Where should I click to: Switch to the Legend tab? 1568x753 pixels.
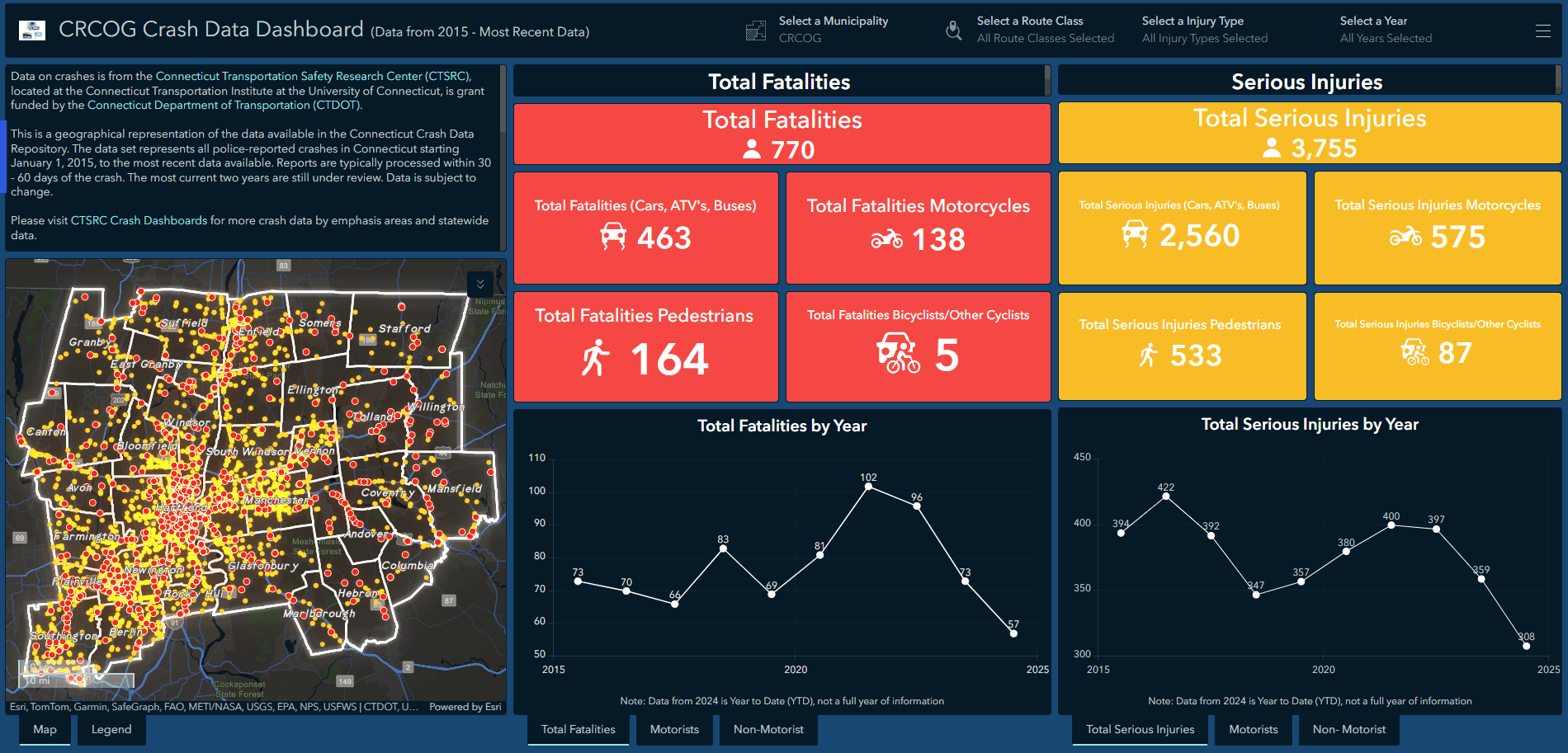111,729
